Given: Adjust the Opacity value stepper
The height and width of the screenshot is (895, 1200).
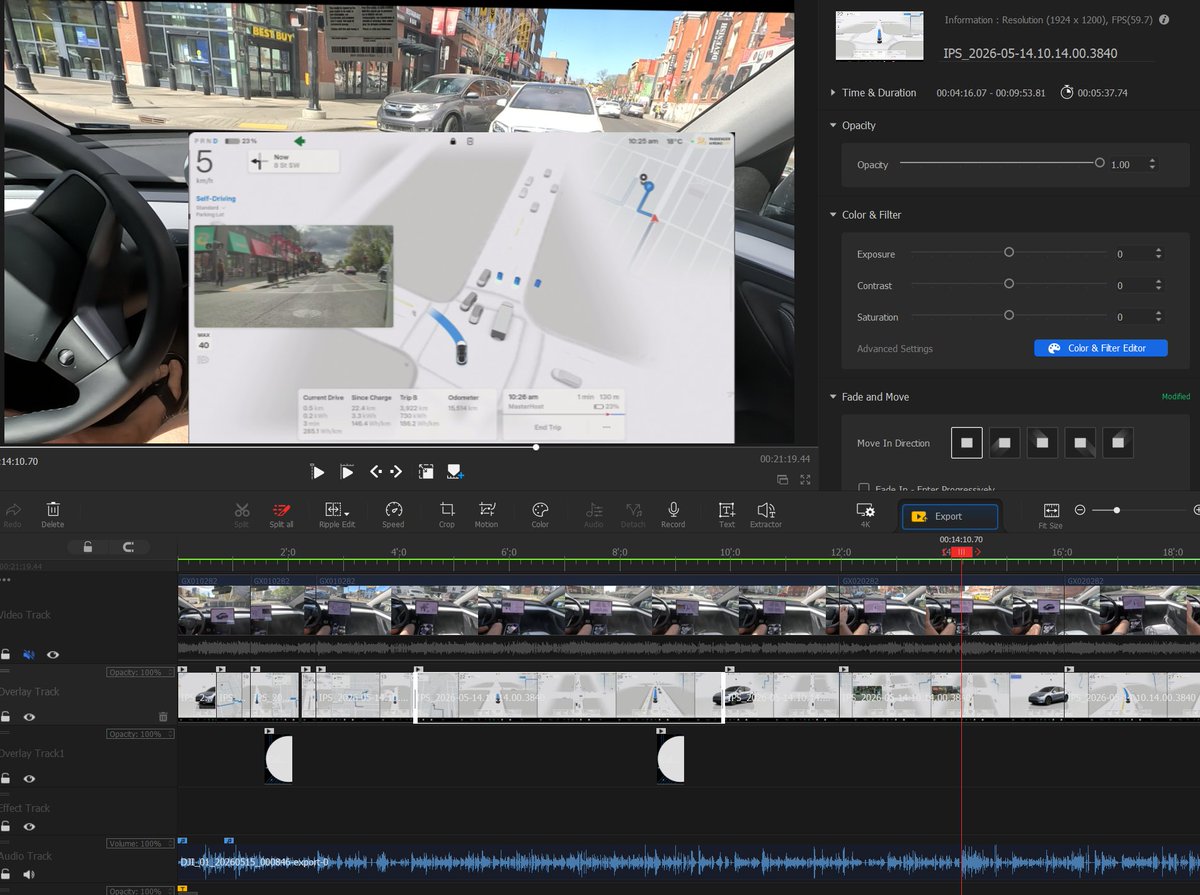Looking at the screenshot, I should point(1152,164).
